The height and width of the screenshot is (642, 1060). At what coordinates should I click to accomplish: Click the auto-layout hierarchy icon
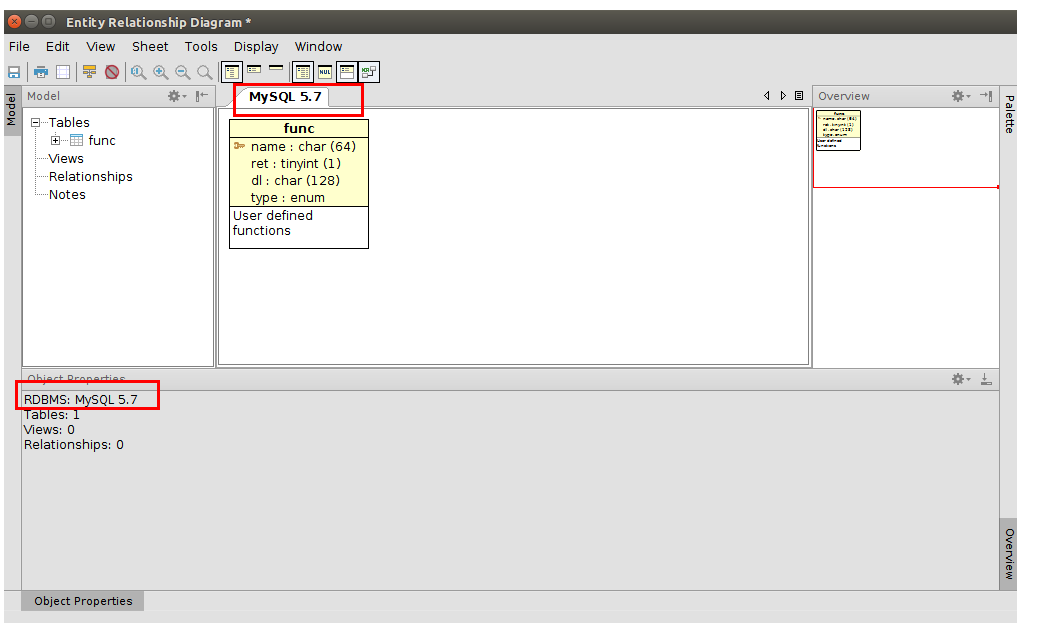[89, 72]
